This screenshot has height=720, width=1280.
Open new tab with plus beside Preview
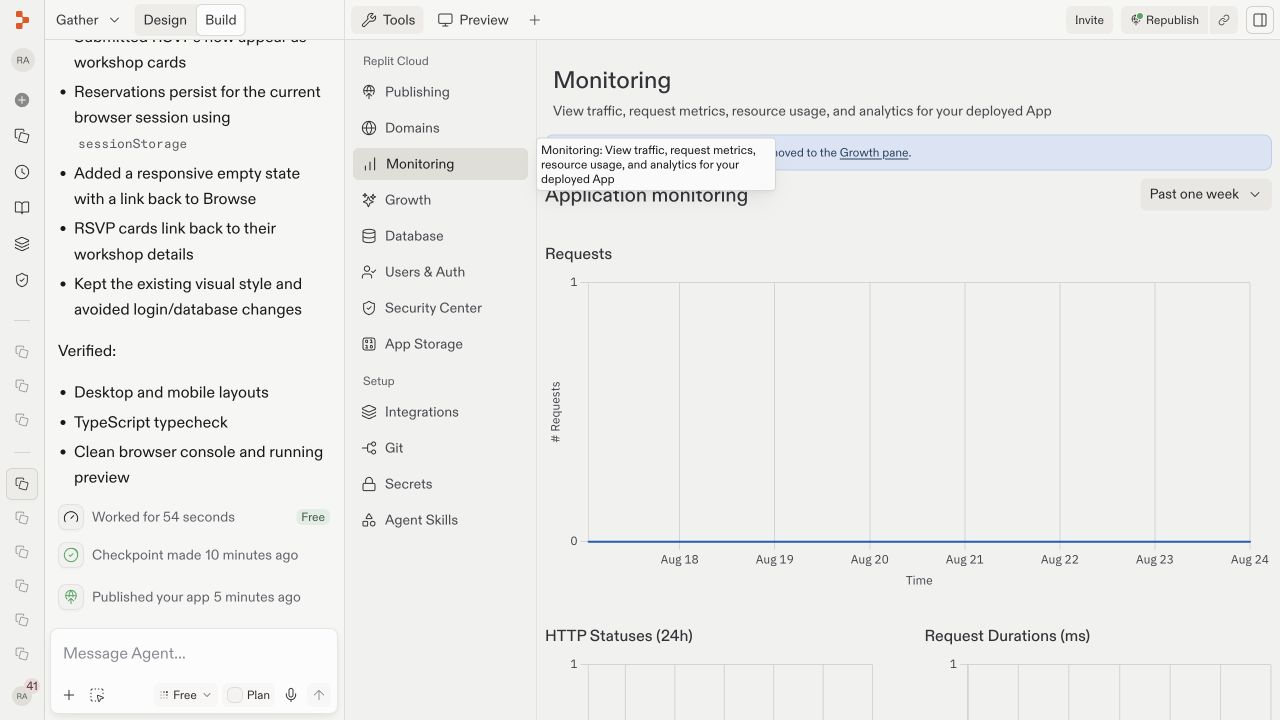click(534, 20)
